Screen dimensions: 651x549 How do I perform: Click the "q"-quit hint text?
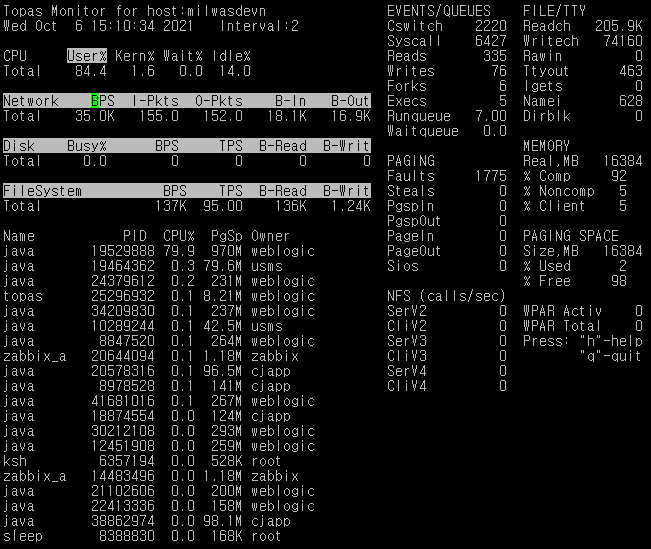point(611,356)
